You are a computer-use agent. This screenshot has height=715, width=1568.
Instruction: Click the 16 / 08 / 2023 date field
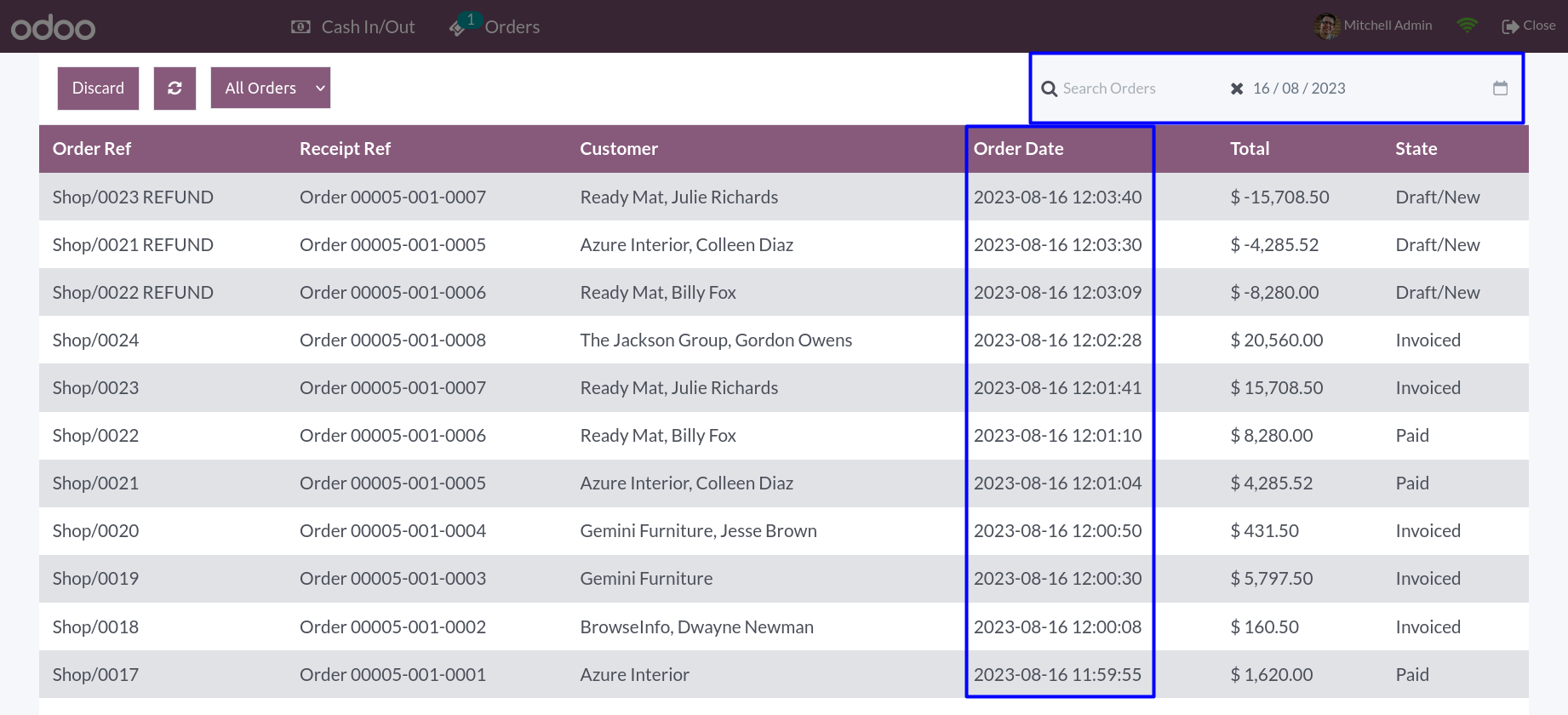click(1299, 89)
